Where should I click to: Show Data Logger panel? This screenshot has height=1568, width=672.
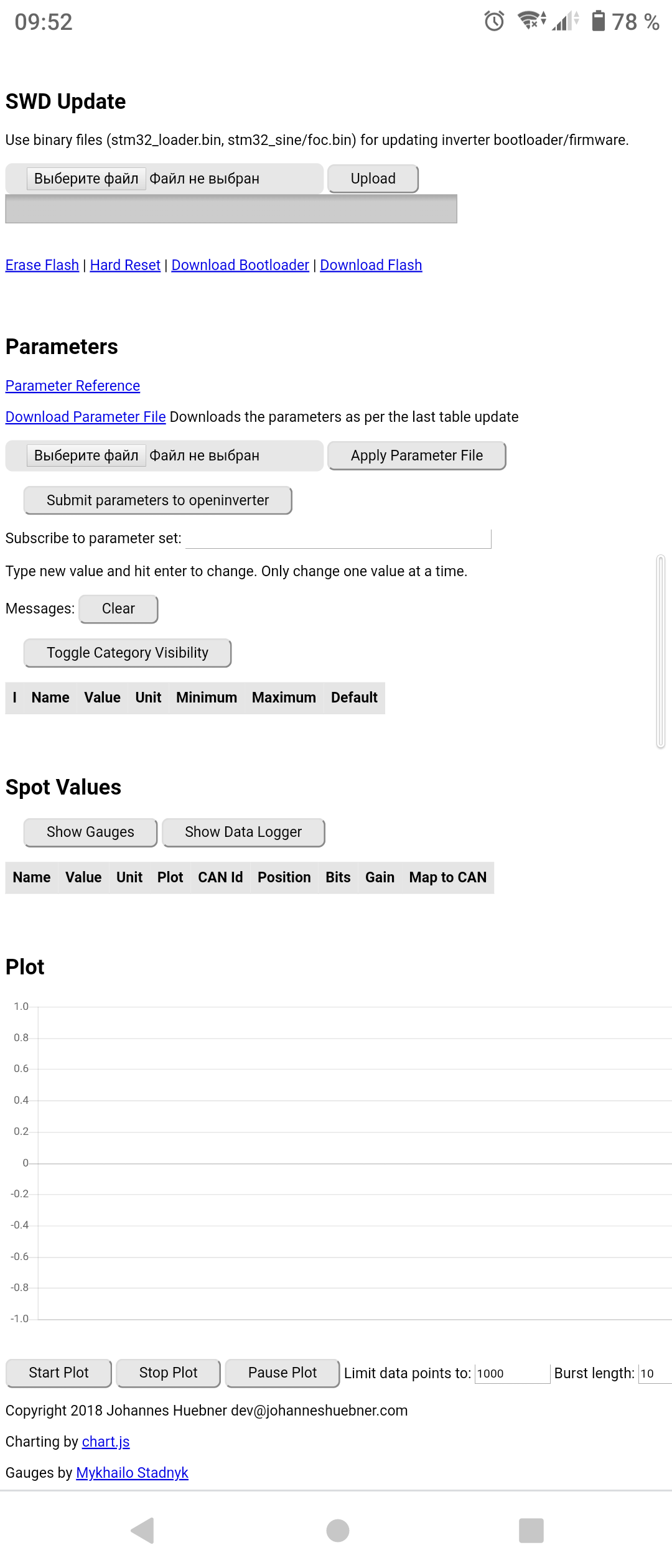[243, 832]
